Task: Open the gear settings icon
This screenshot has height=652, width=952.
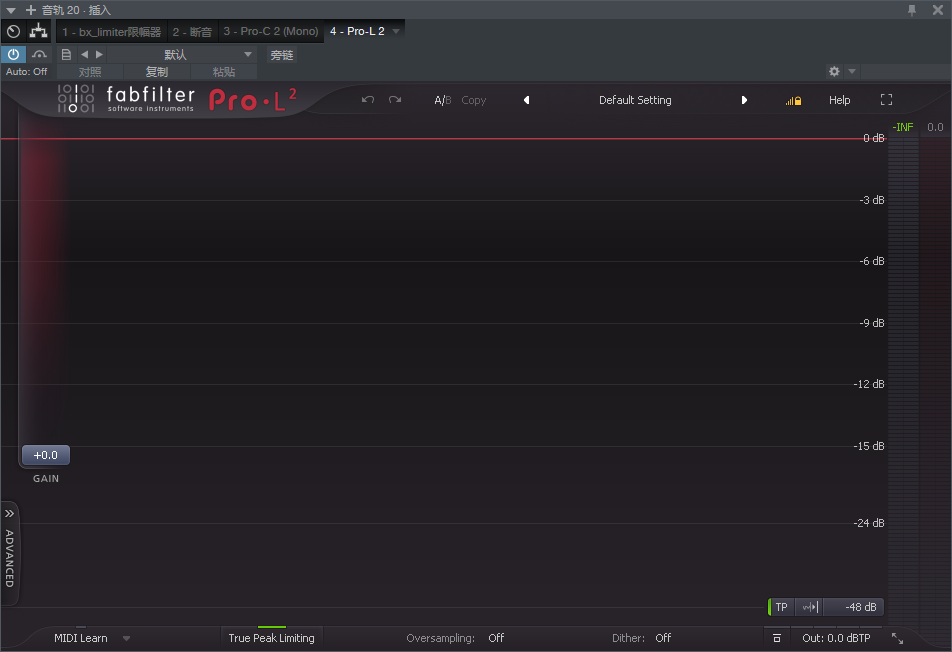Action: [834, 72]
